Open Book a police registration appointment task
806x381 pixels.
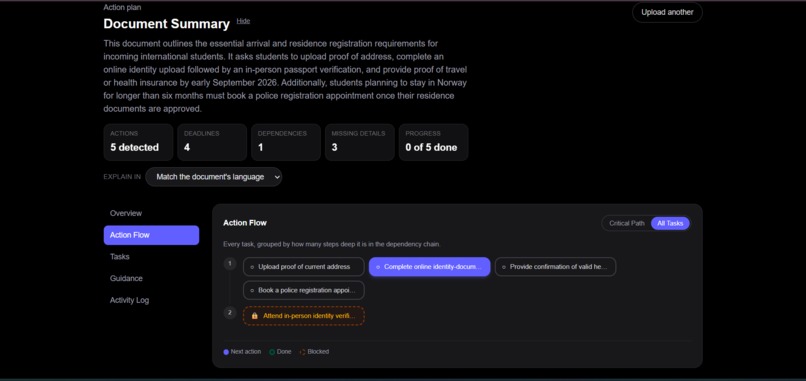tap(304, 291)
